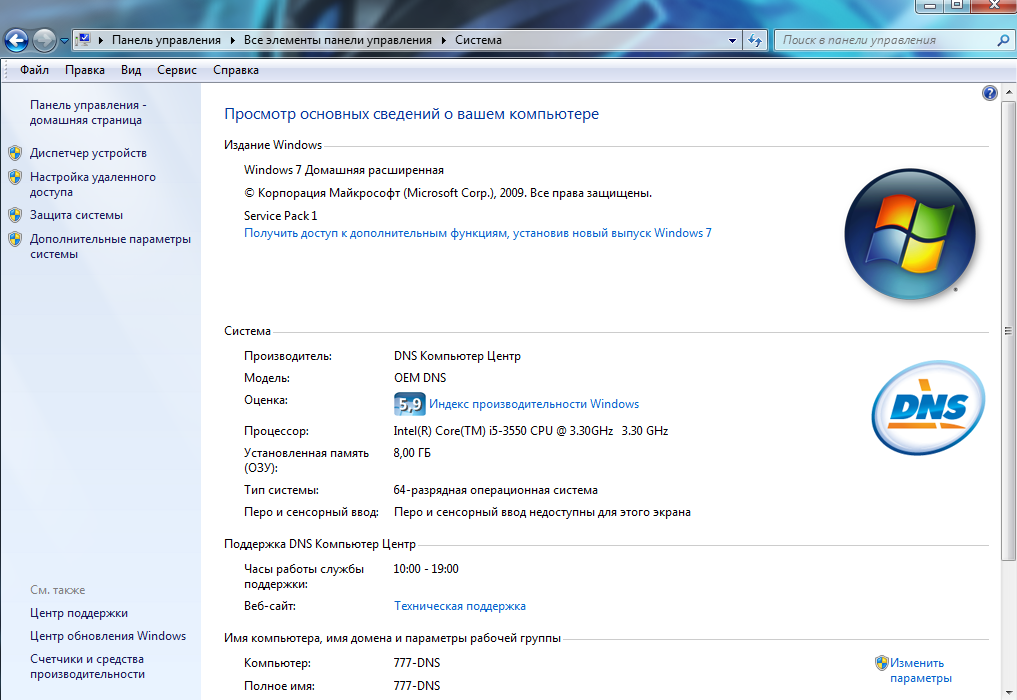1017x700 pixels.
Task: Click the vertical scrollbar thumb
Action: (1009, 331)
